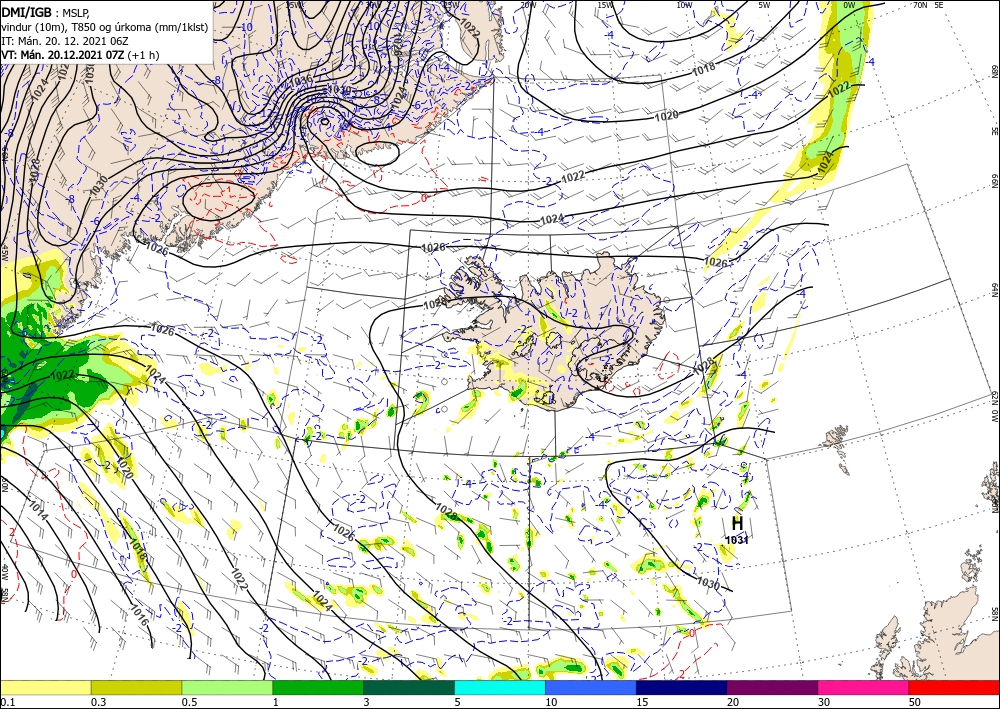Viewport: 1000px width, 709px height.
Task: Click the 70N latitude label
Action: (920, 4)
